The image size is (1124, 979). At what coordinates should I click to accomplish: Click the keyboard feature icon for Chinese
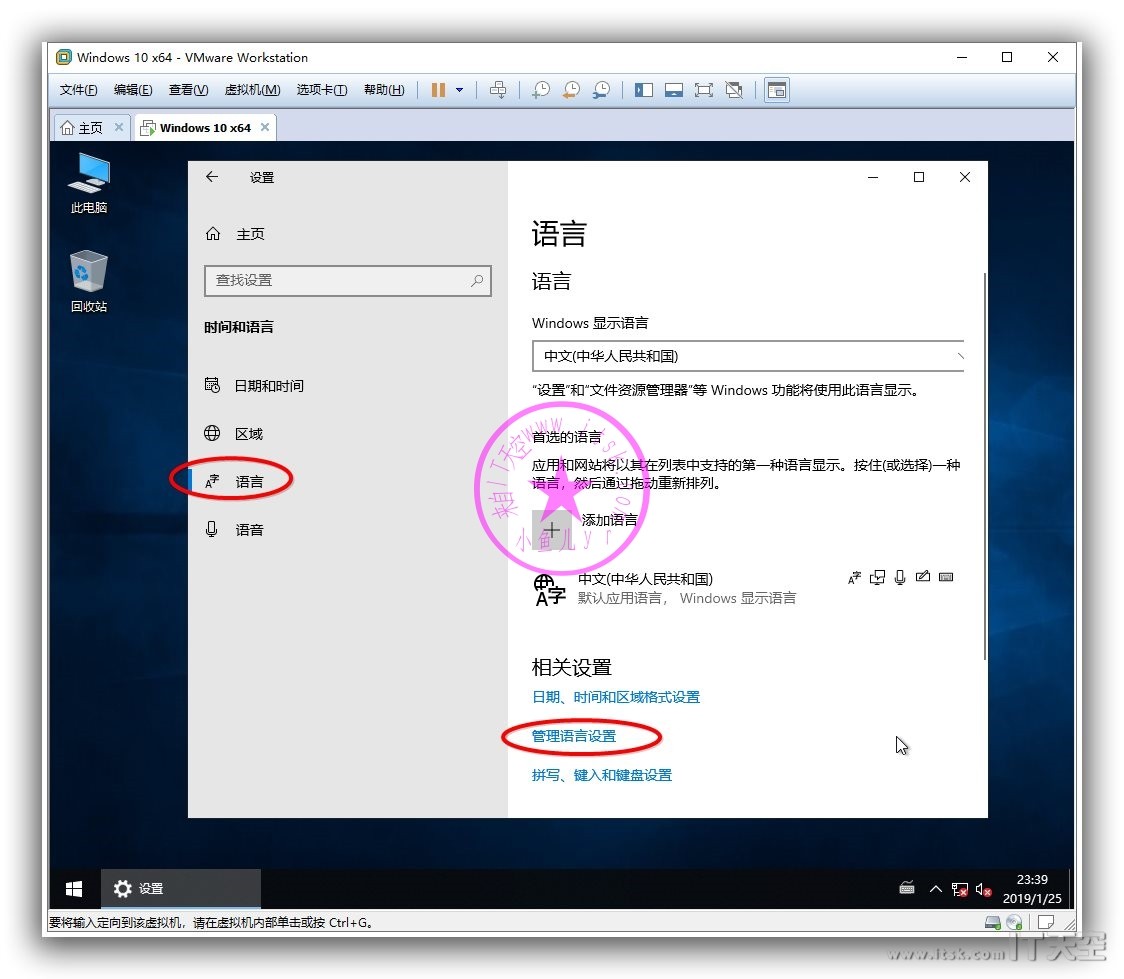coord(946,577)
